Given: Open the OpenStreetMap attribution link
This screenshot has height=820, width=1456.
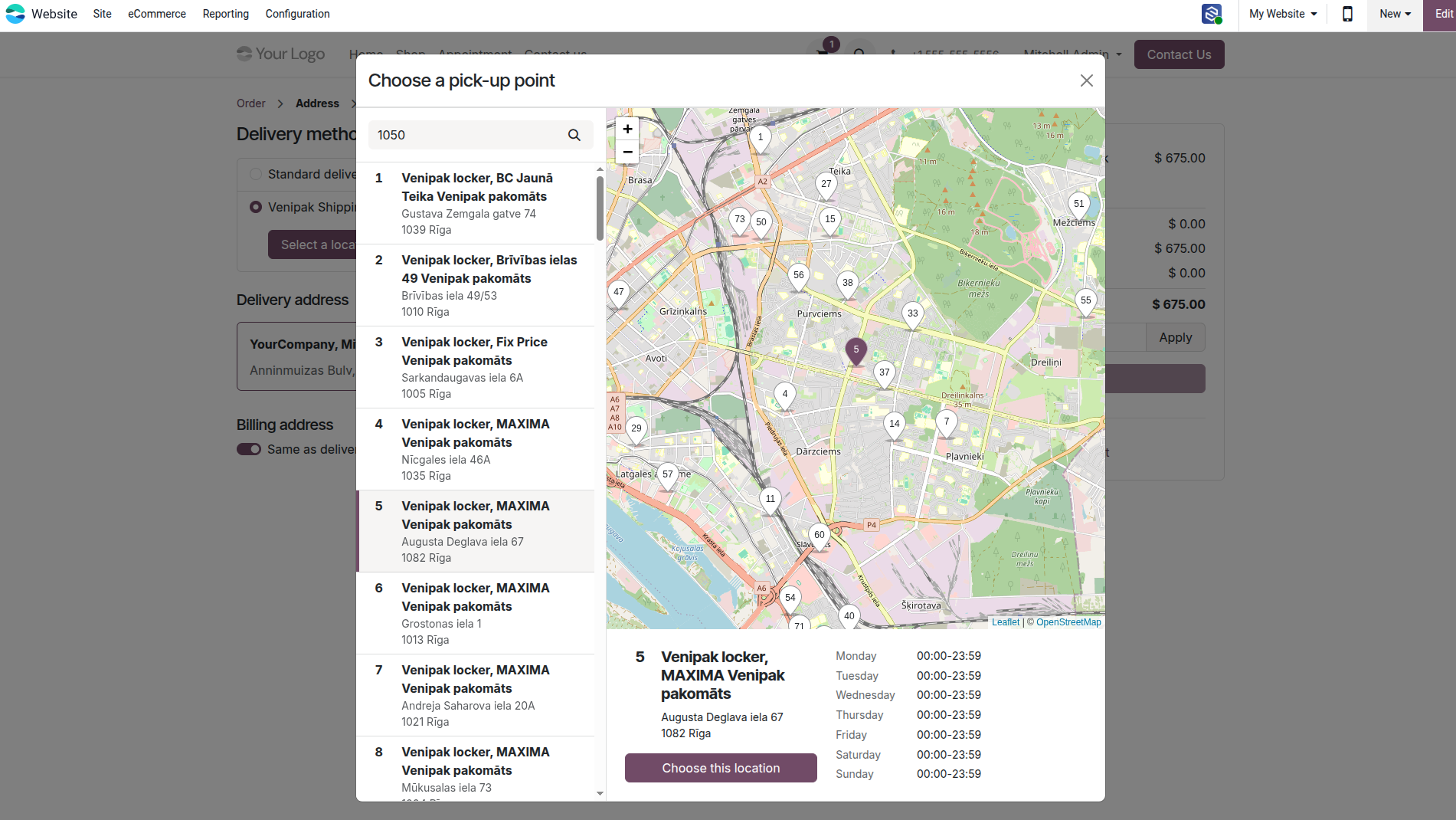Looking at the screenshot, I should 1068,622.
